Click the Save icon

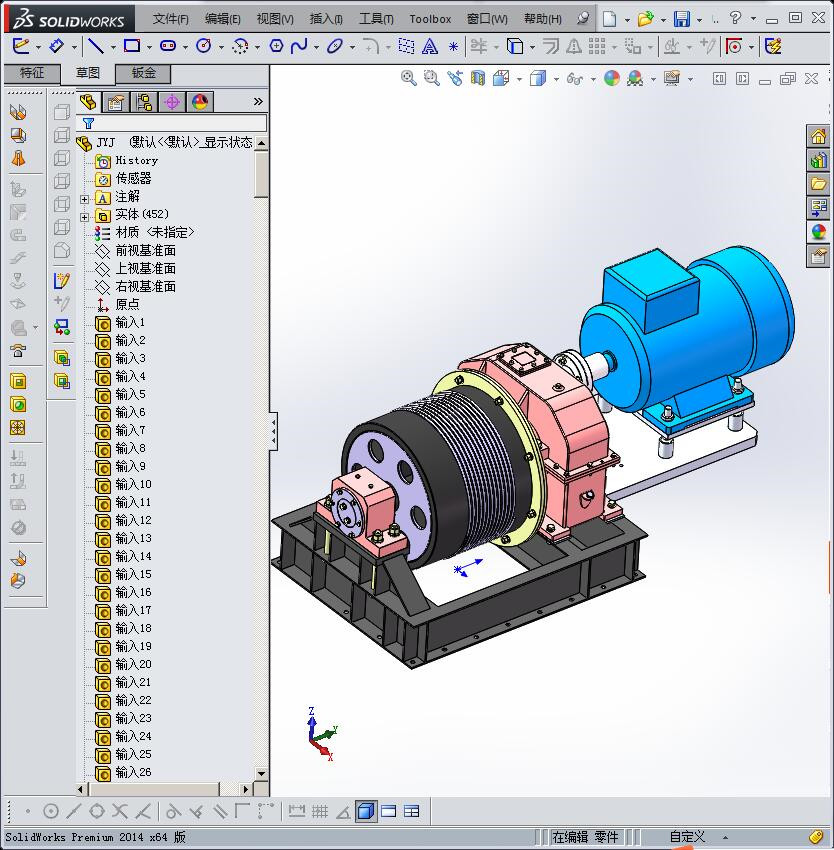(682, 19)
